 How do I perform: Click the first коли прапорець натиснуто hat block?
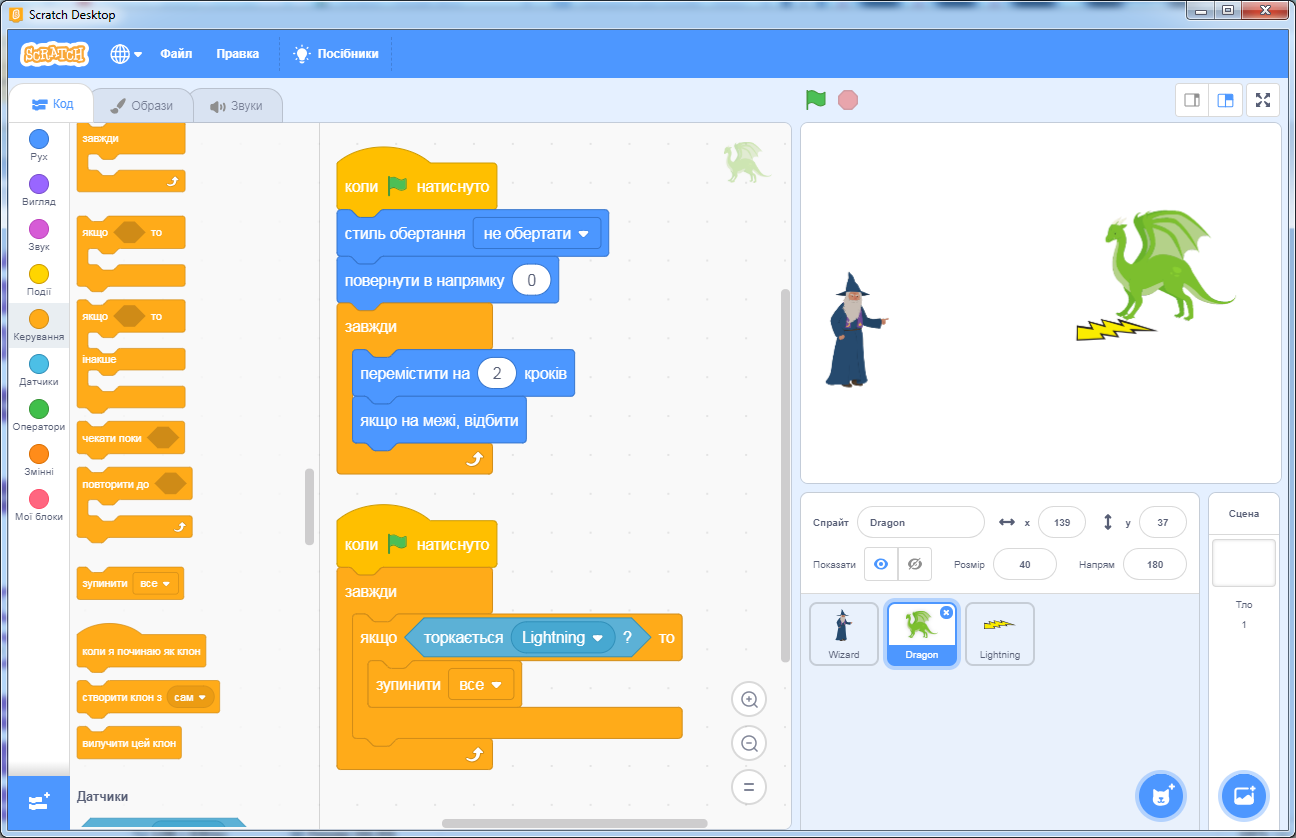point(417,182)
